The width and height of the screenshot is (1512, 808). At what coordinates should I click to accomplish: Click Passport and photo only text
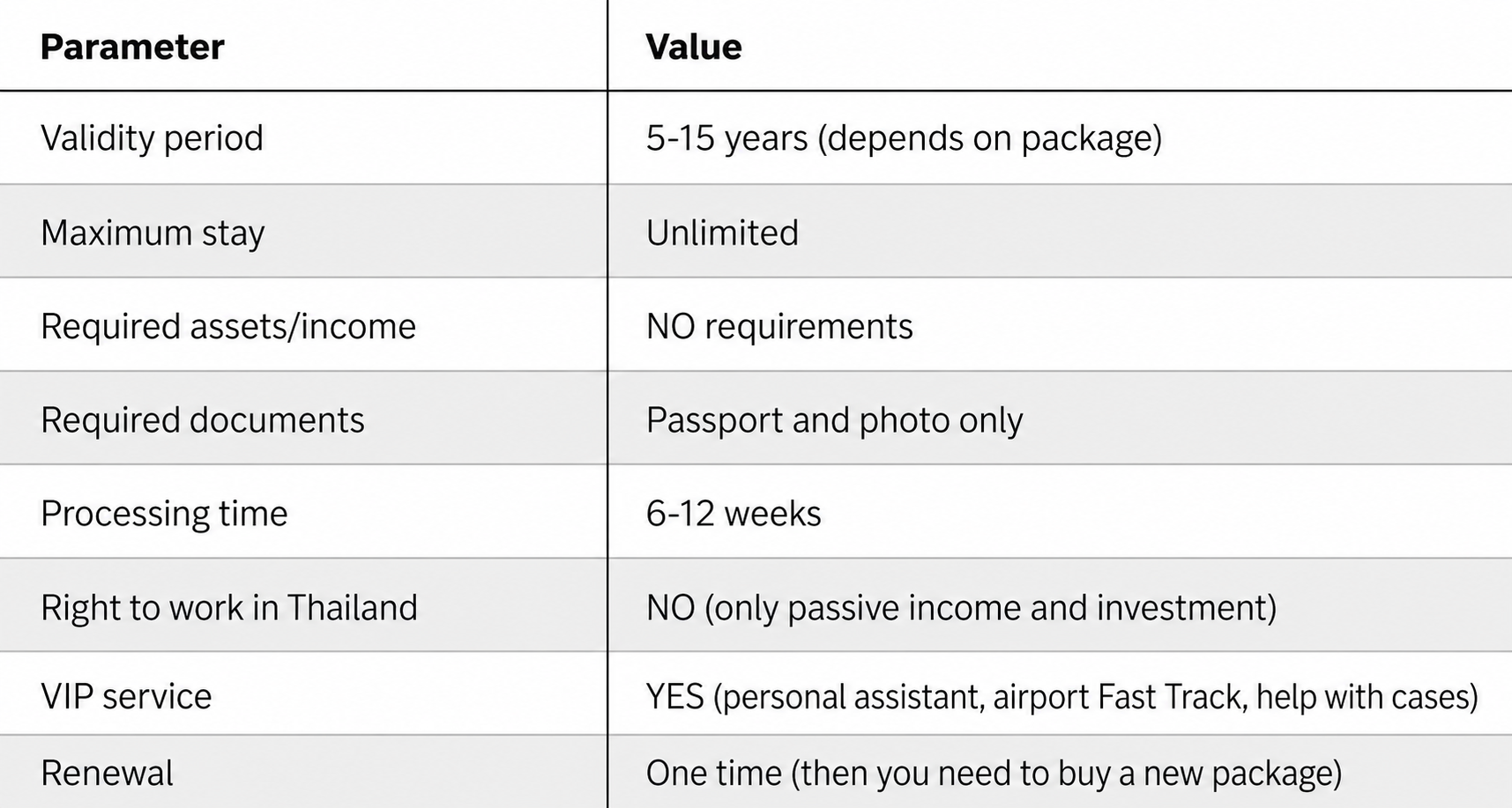coord(834,420)
